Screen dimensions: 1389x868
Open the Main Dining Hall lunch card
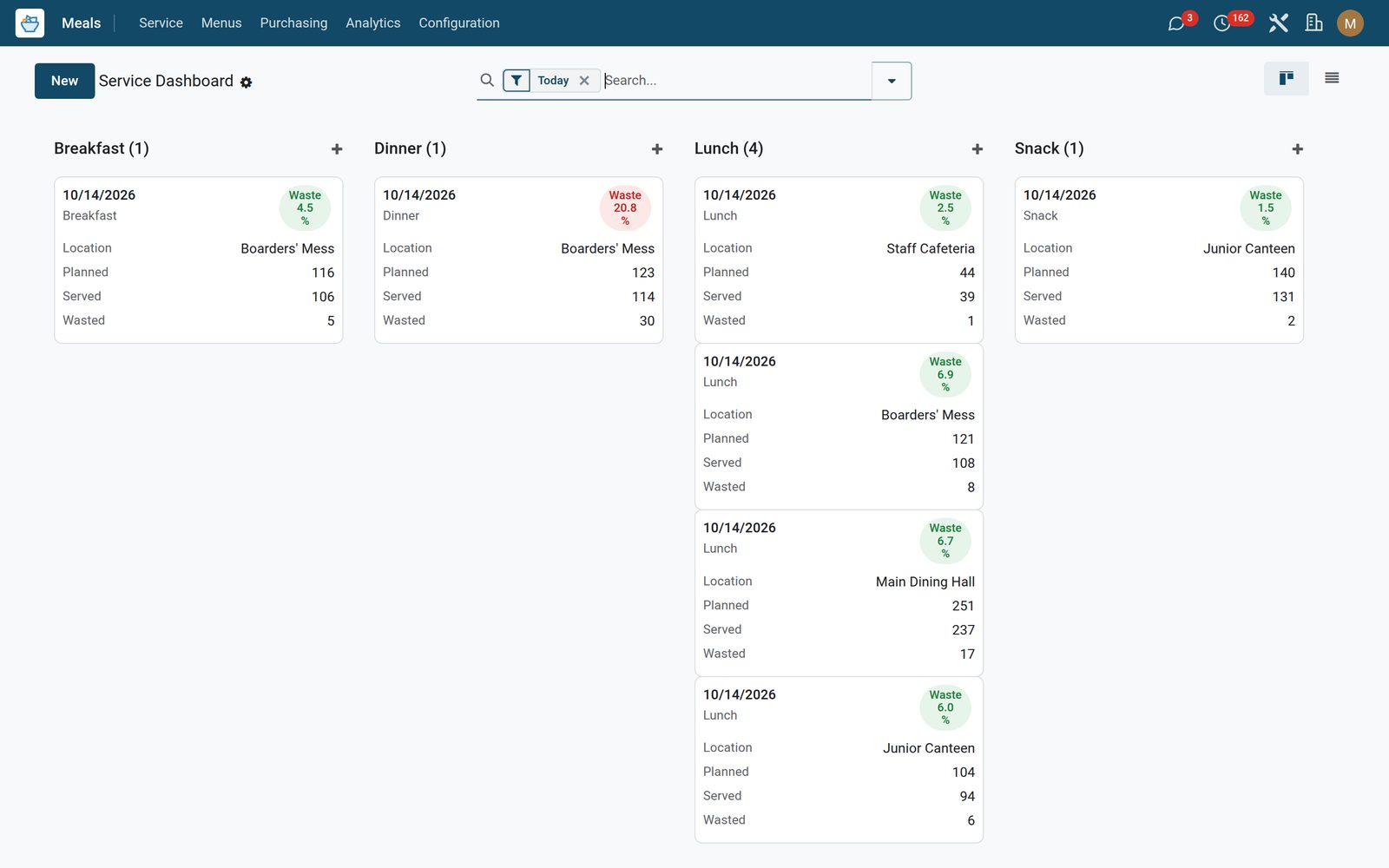pos(839,593)
